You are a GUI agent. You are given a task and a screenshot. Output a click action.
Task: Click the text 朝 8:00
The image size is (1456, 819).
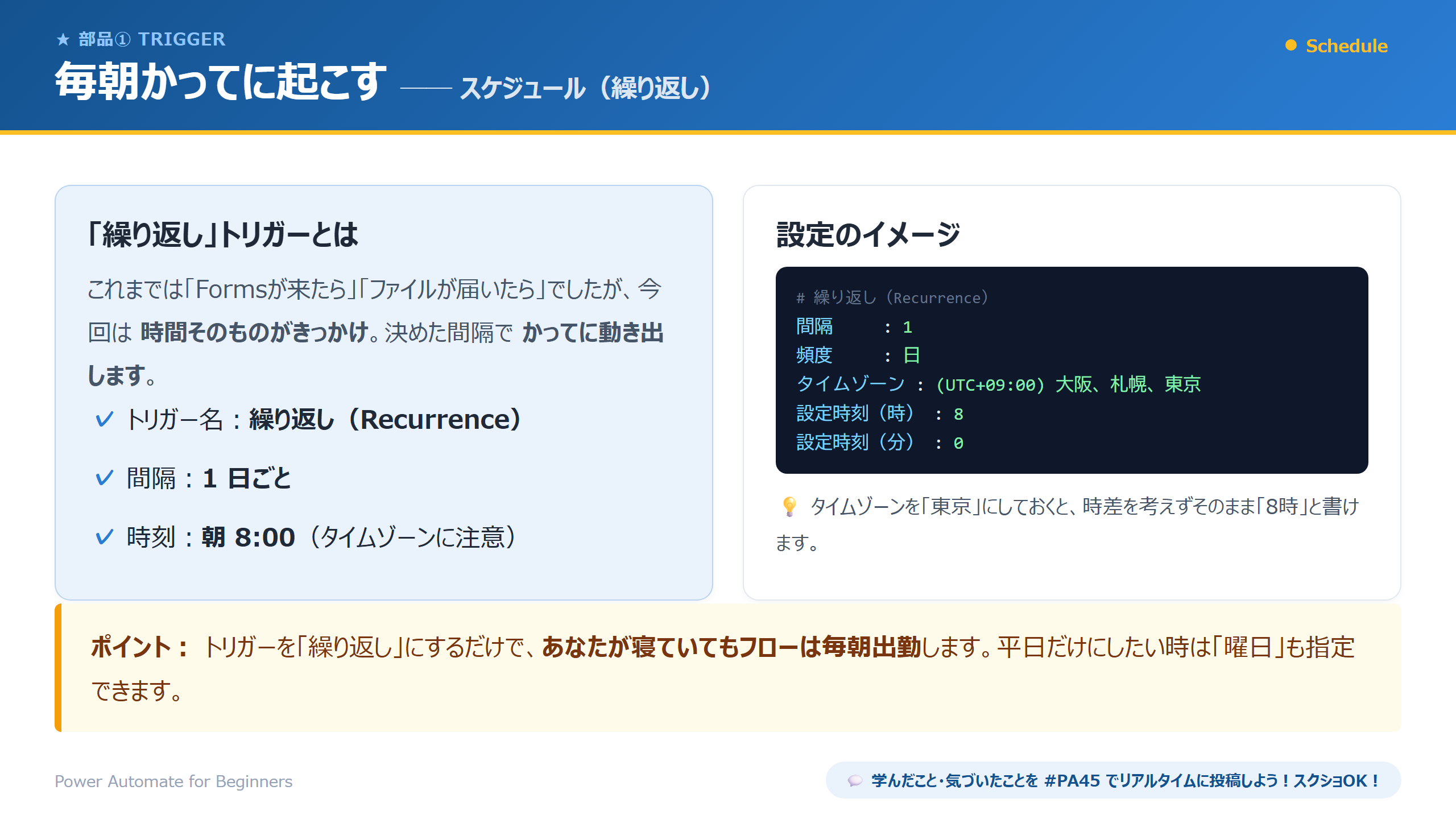click(x=249, y=537)
